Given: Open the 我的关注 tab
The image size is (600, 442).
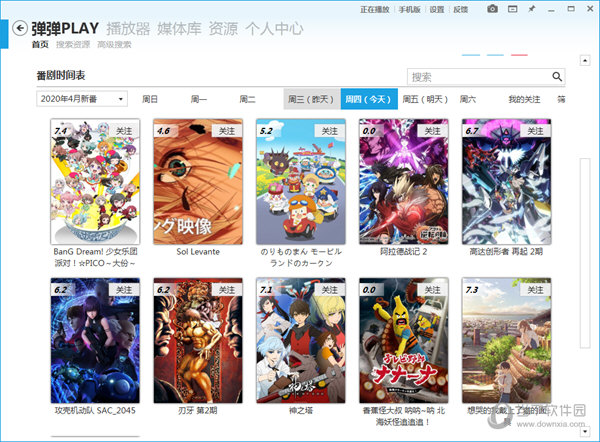Looking at the screenshot, I should [x=524, y=99].
